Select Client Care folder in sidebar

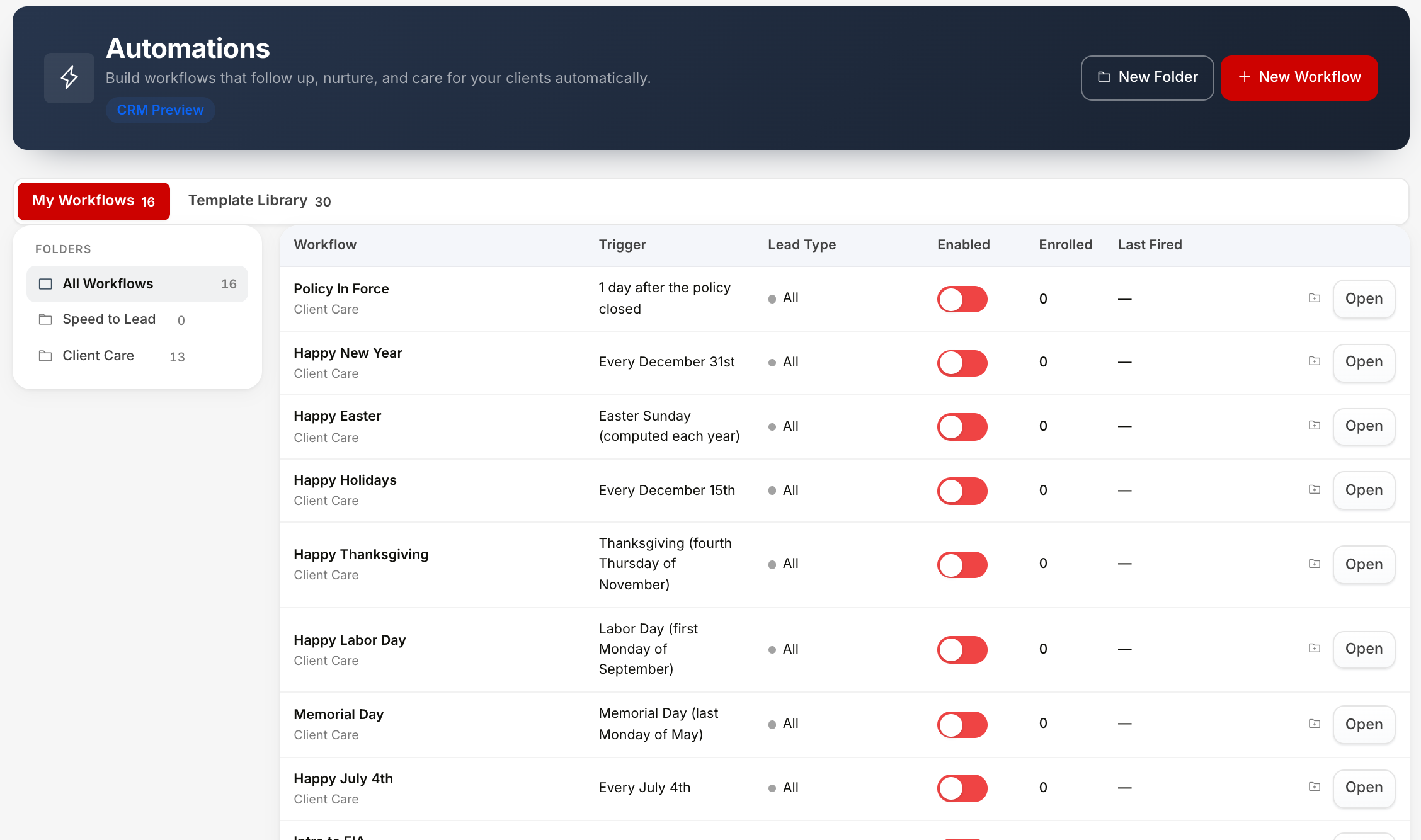point(137,356)
